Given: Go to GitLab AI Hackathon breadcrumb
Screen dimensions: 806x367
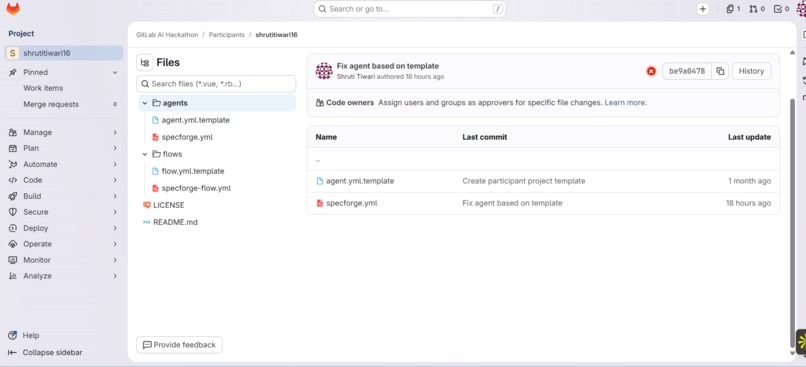Looking at the screenshot, I should click(x=167, y=35).
